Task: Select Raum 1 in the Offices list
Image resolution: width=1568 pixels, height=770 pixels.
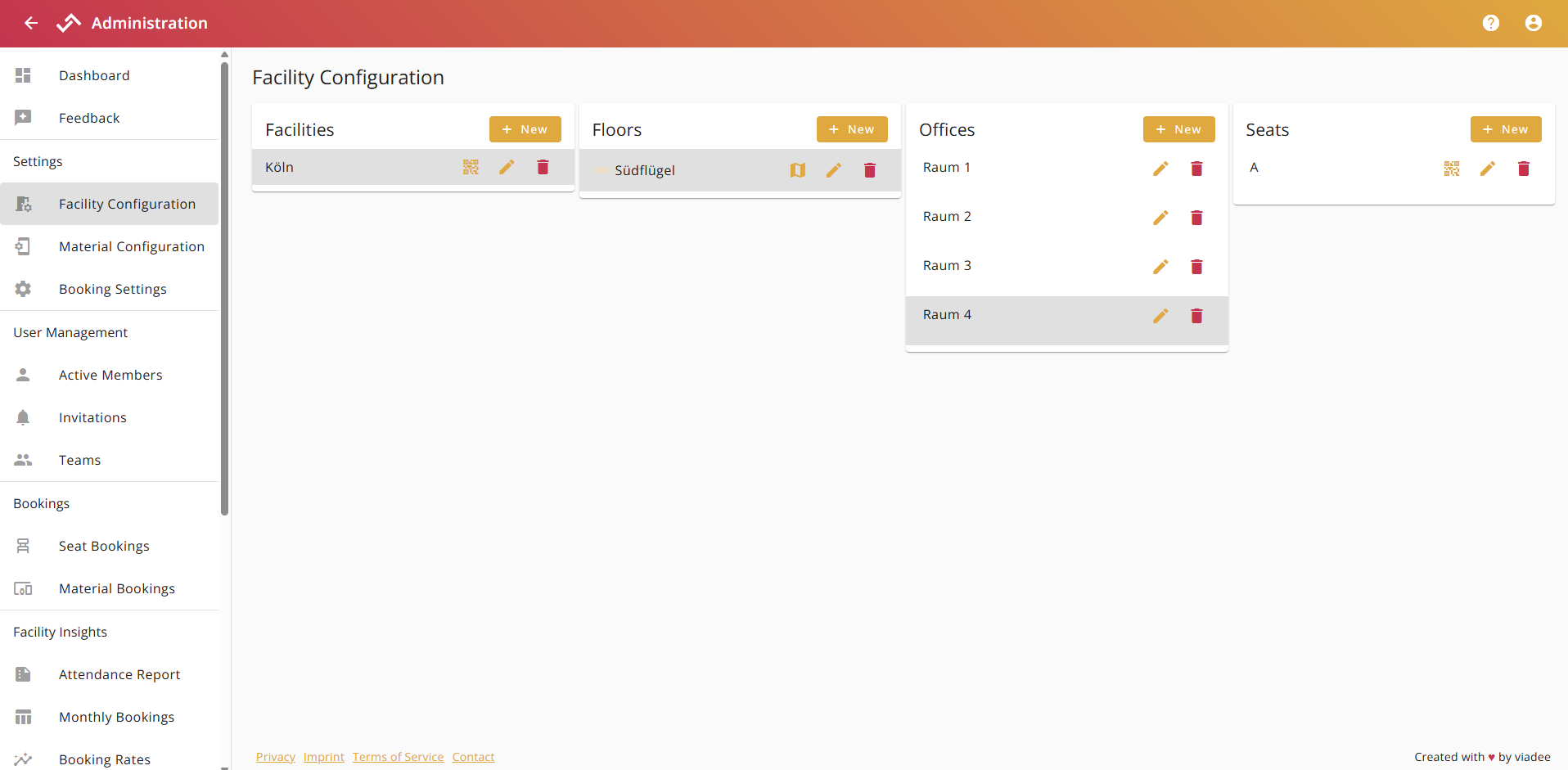Action: (947, 167)
